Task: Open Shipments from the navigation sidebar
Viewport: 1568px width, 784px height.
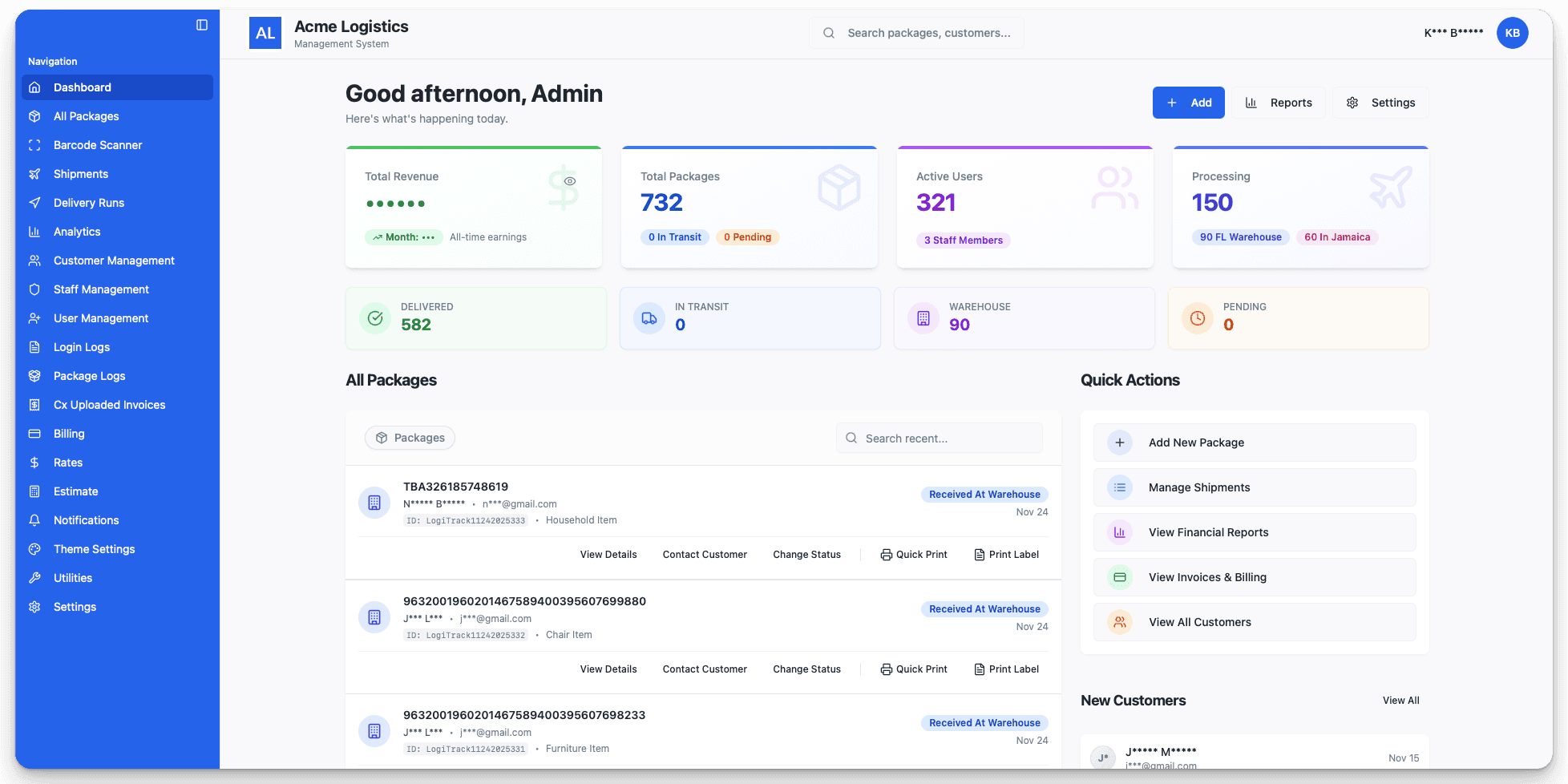Action: tap(80, 174)
